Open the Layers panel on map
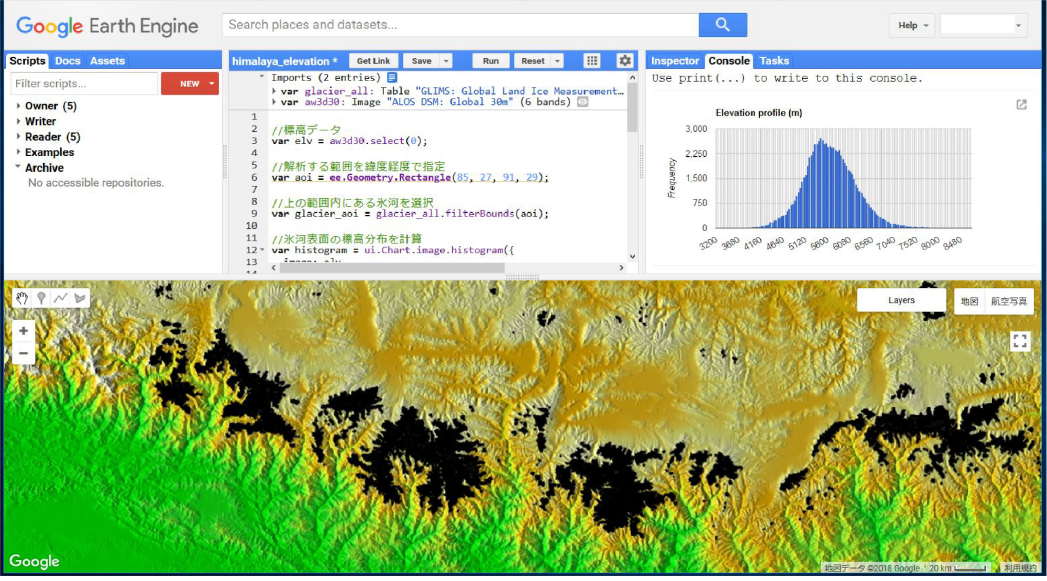 (901, 301)
